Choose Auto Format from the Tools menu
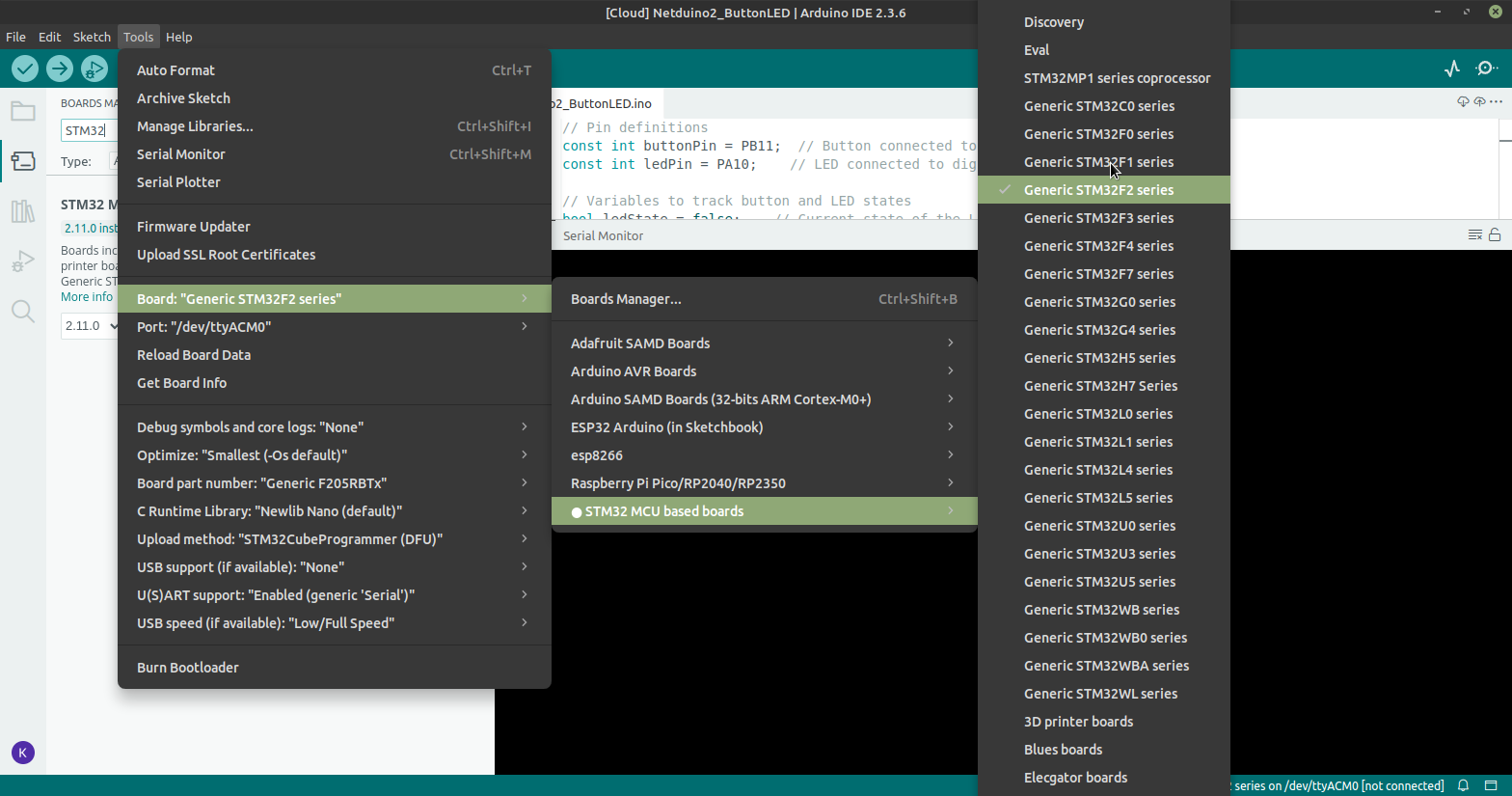Screen dimensions: 1512x796 (x=335, y=70)
